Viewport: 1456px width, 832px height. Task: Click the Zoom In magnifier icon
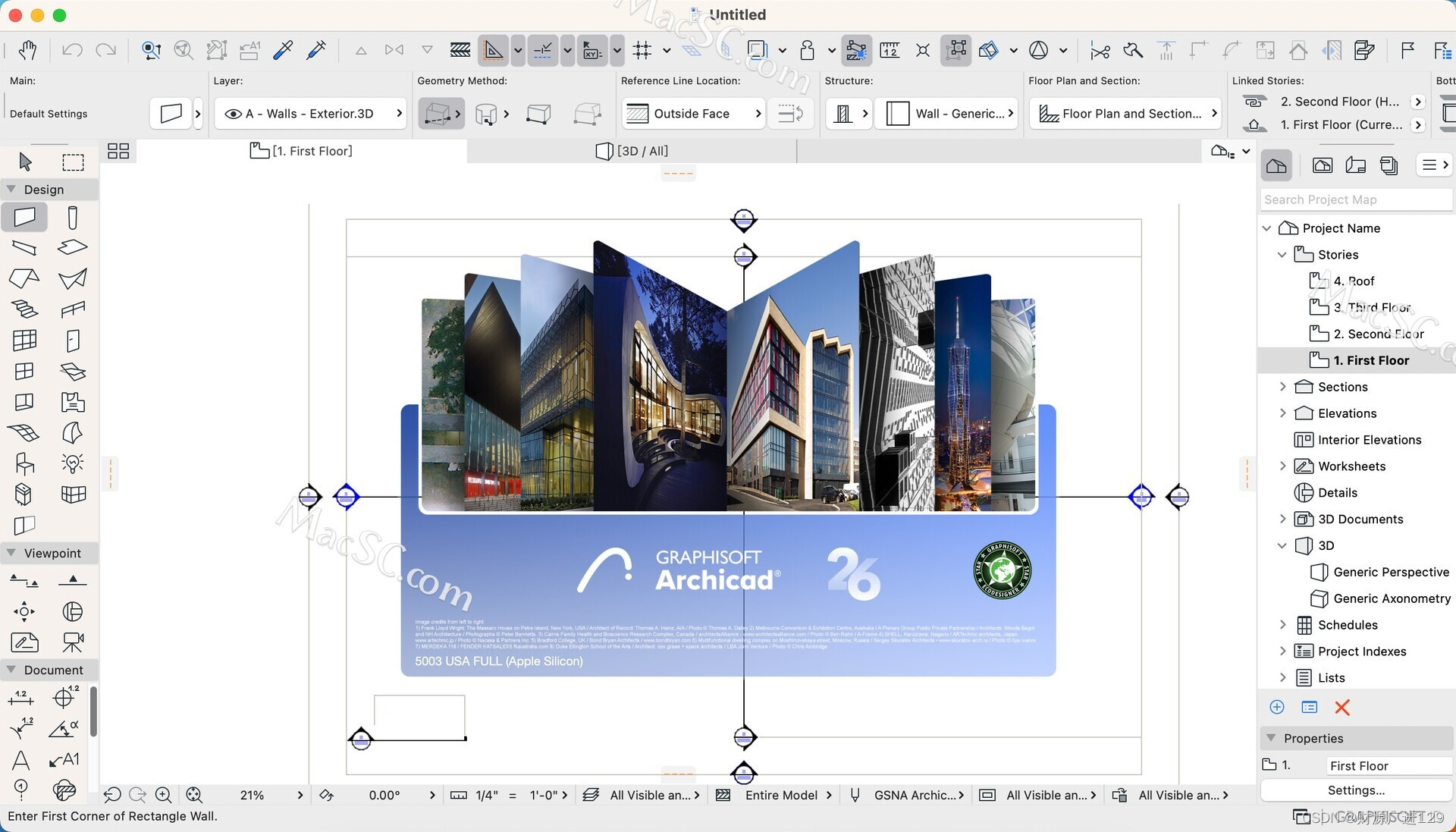point(163,795)
